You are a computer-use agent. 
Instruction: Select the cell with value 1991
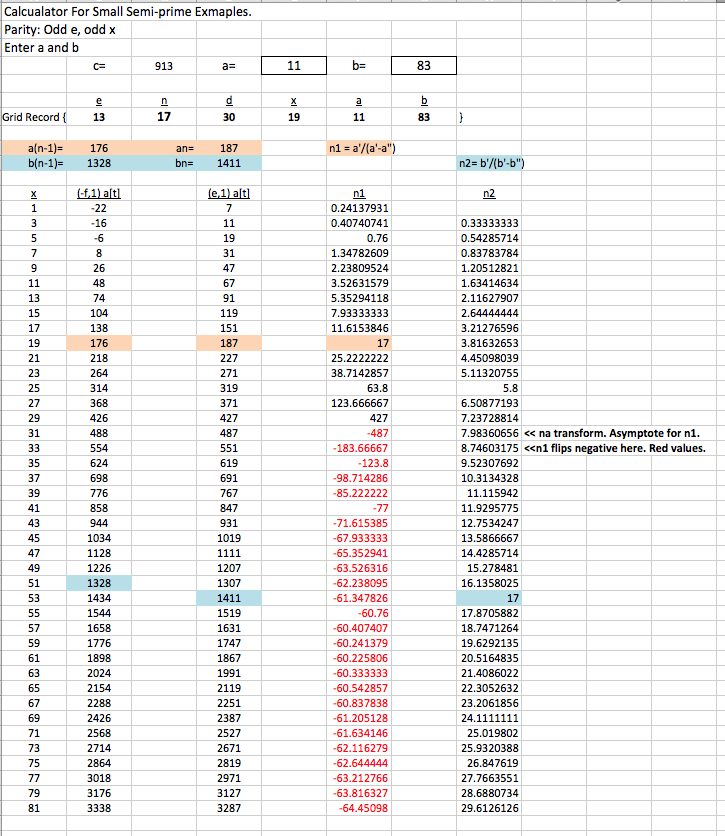click(229, 673)
